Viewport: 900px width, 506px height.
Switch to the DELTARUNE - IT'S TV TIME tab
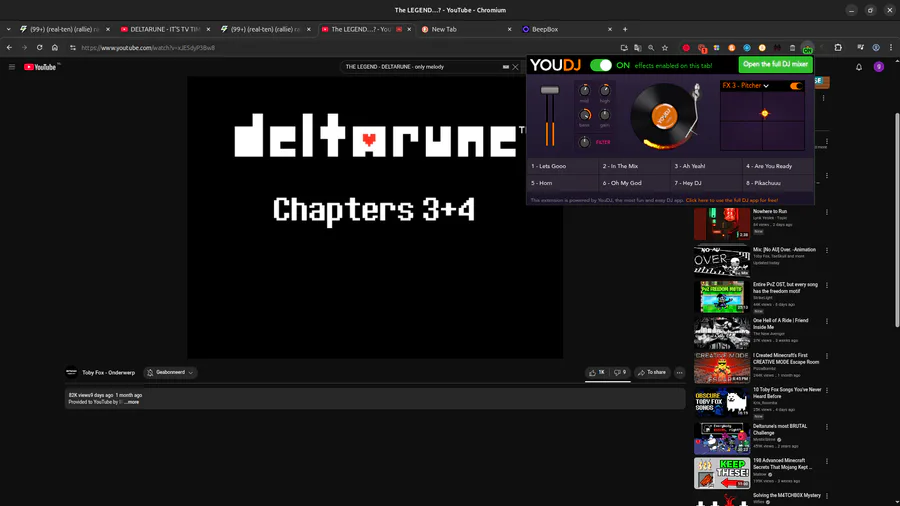point(165,29)
